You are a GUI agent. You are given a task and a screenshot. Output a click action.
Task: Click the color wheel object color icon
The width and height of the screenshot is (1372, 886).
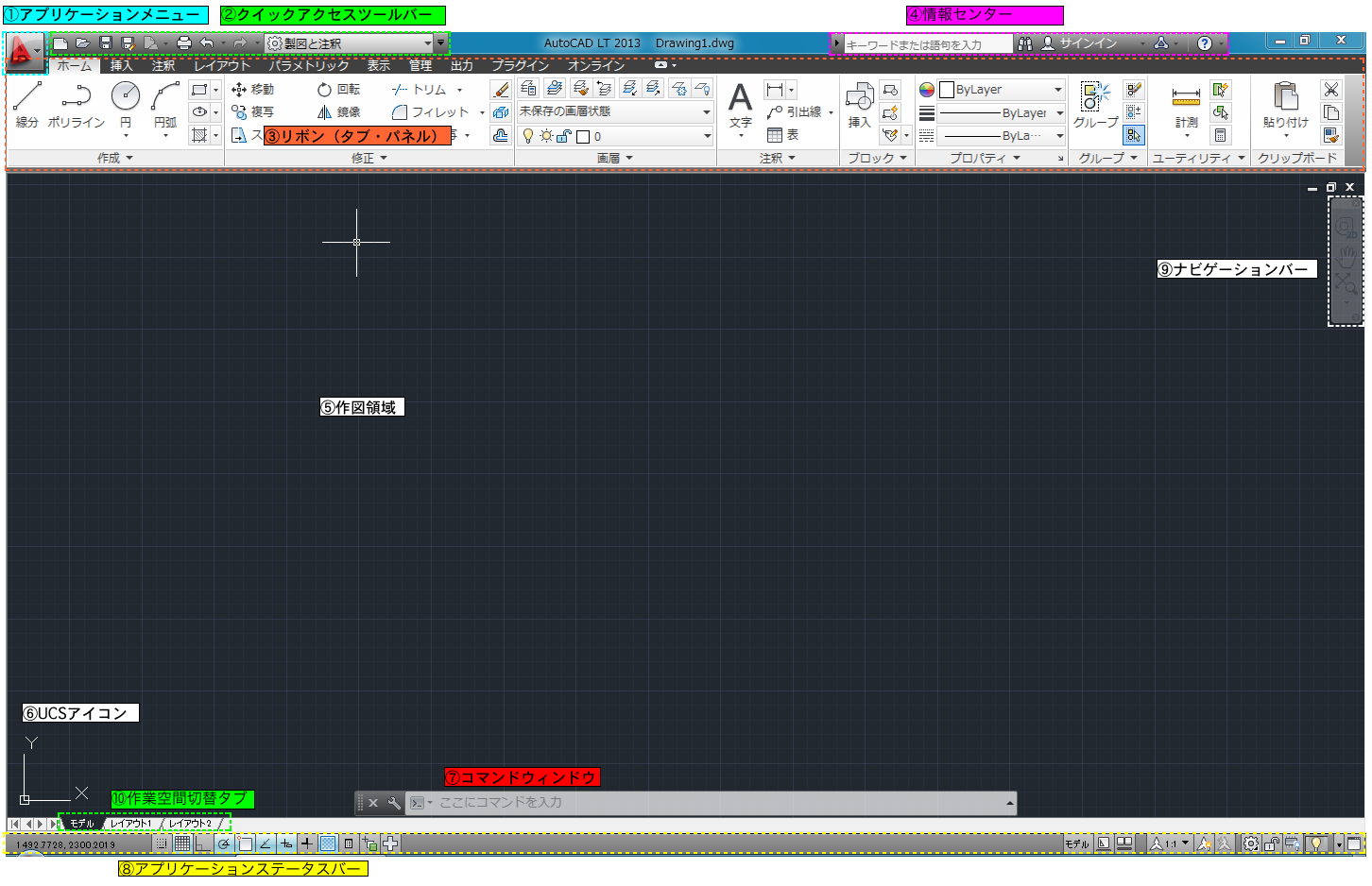pyautogui.click(x=927, y=90)
